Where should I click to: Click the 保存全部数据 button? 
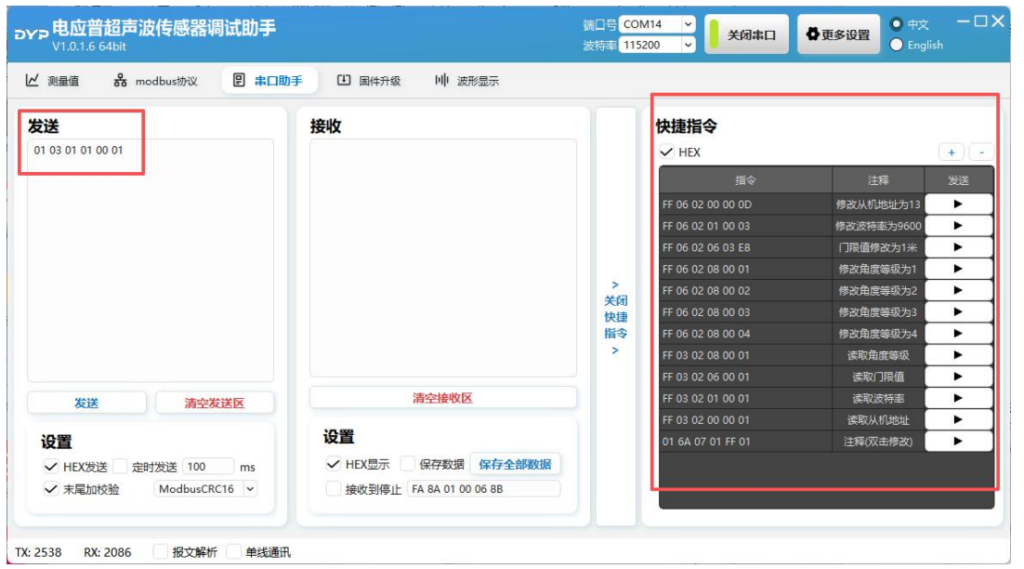click(514, 464)
